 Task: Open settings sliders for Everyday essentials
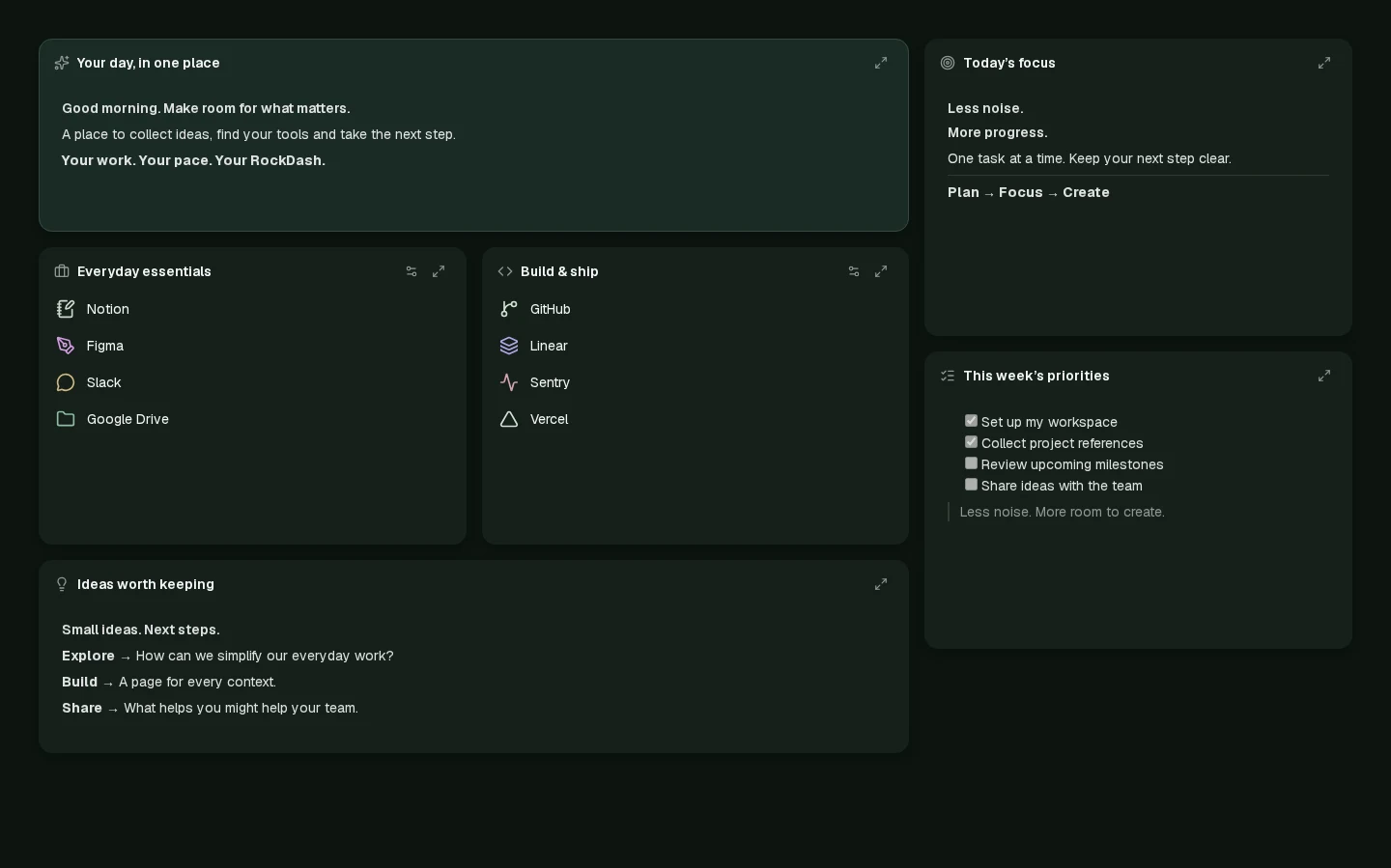(x=412, y=271)
